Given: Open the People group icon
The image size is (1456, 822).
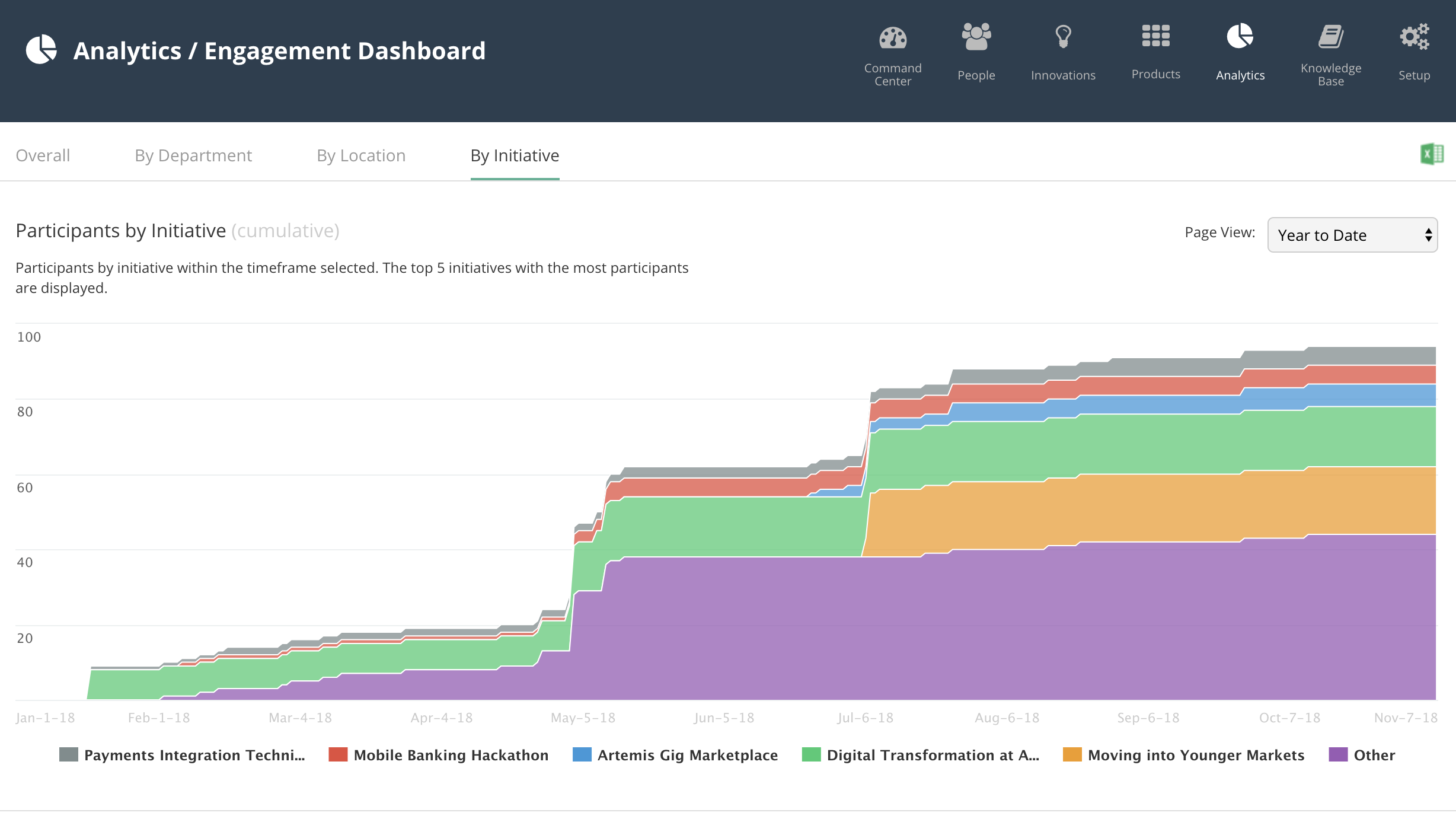Looking at the screenshot, I should coord(976,37).
